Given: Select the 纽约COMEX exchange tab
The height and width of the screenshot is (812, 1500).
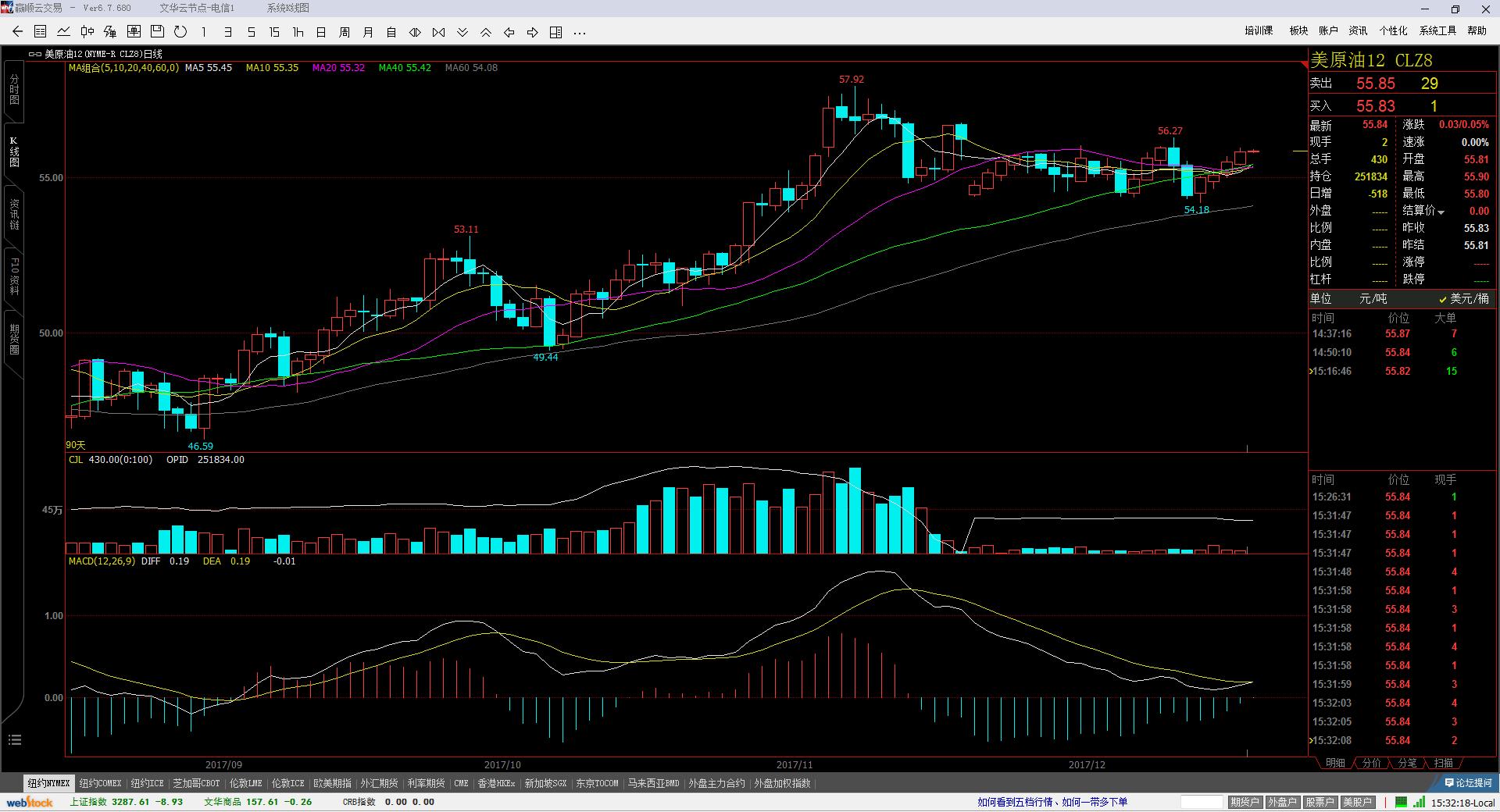Looking at the screenshot, I should coord(100,783).
